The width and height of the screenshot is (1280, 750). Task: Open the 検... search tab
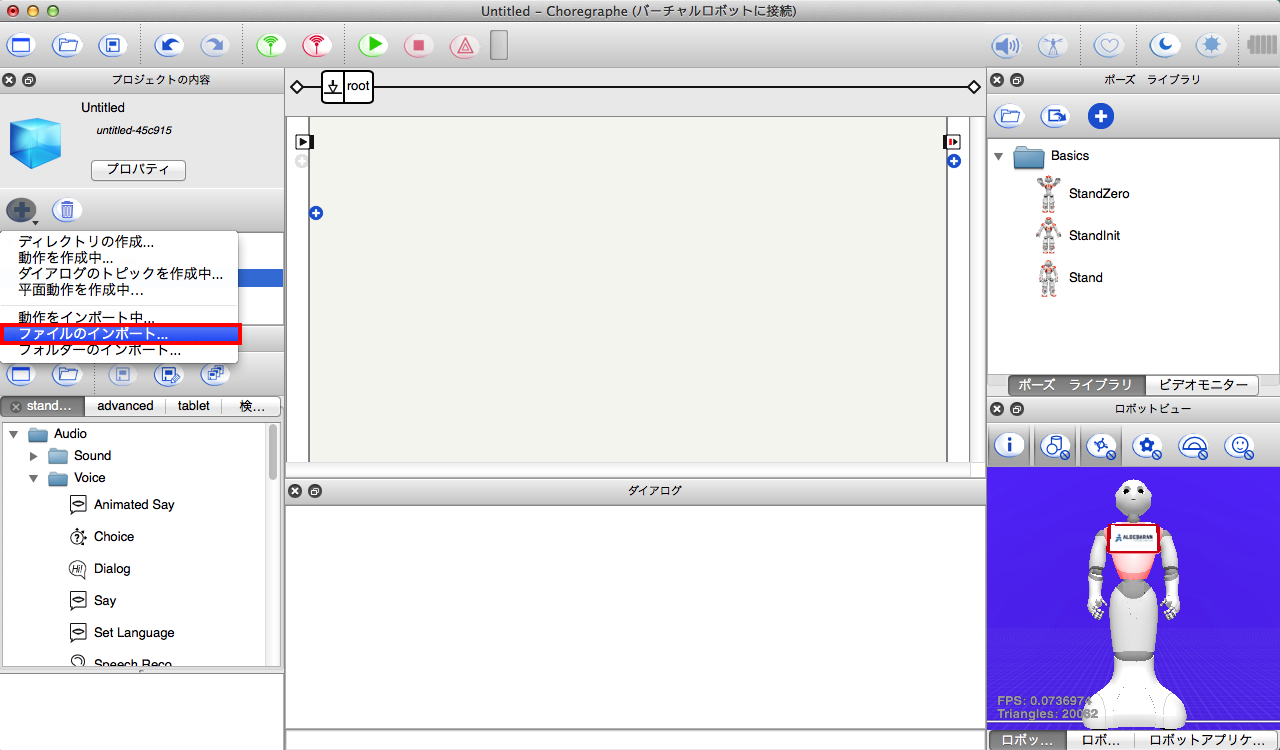(252, 406)
